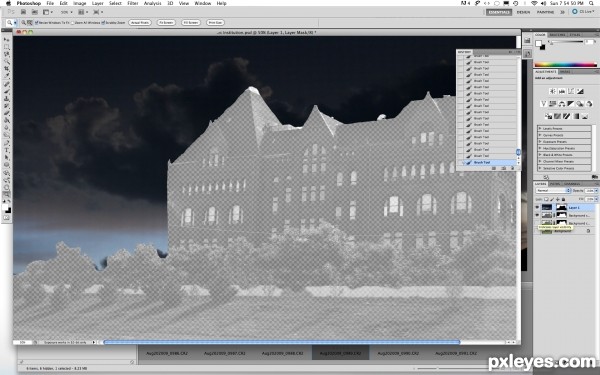Expand Exposure Presets

[540, 142]
